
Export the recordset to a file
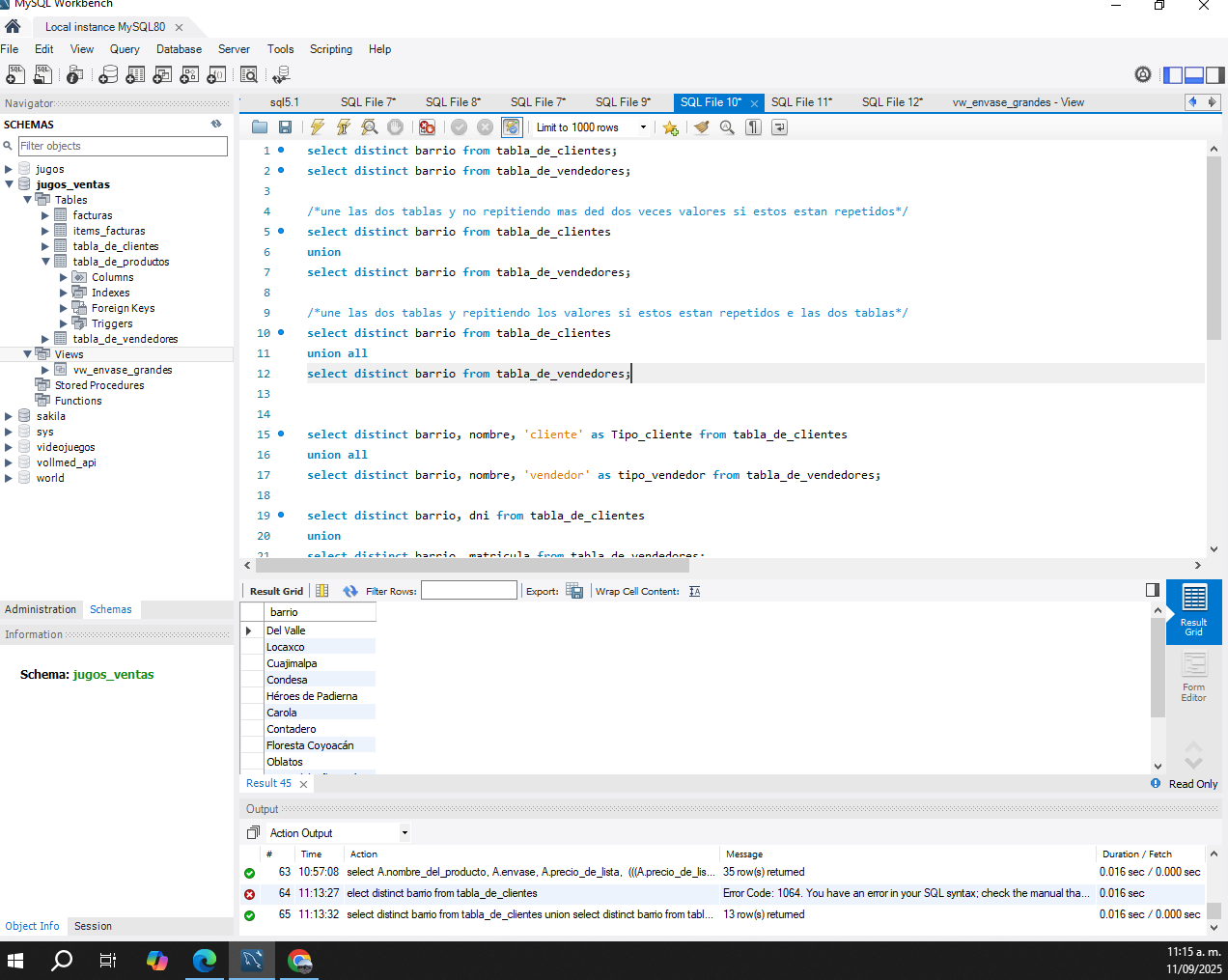click(x=574, y=591)
